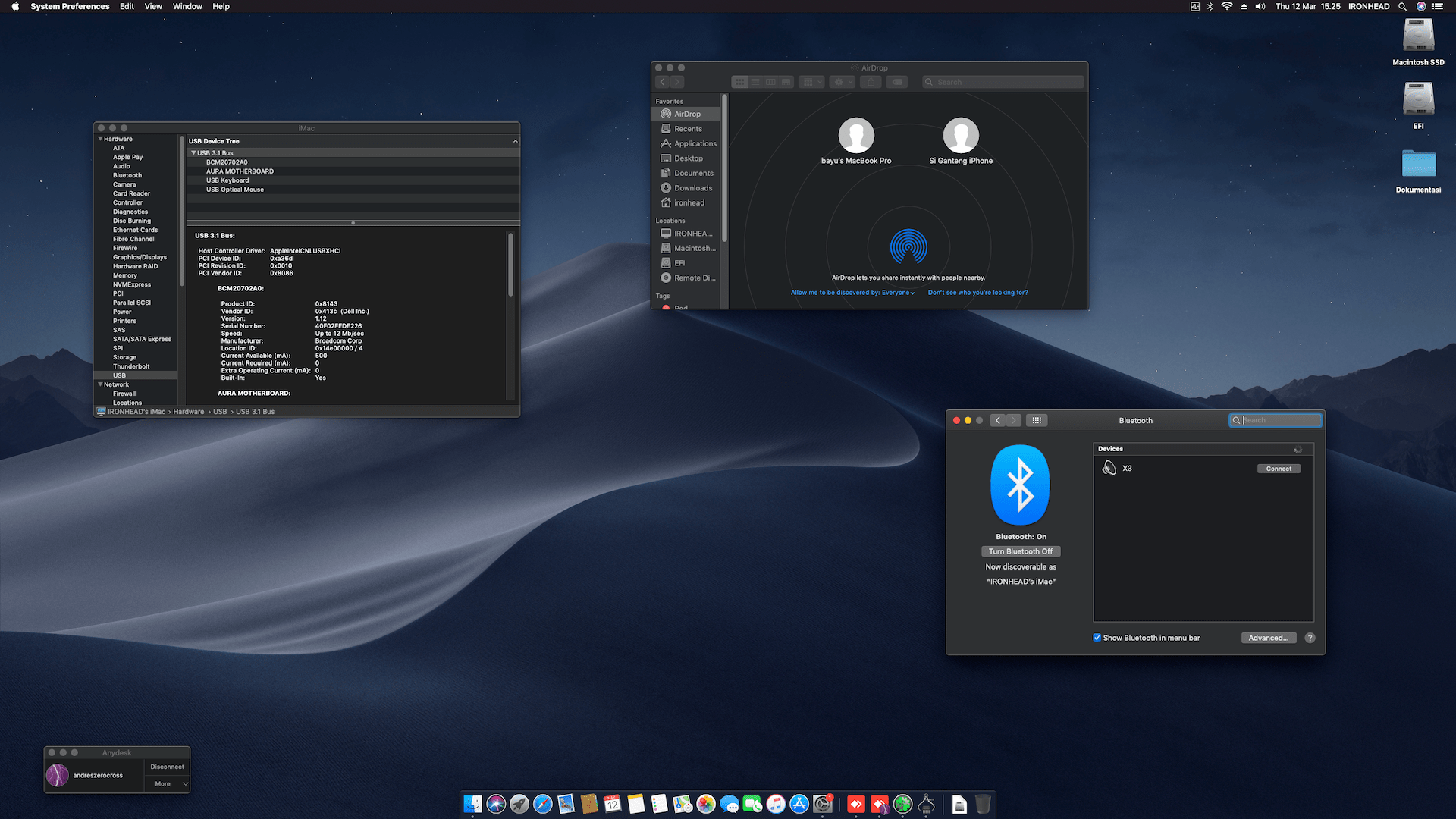Collapse the Hardware section in System Information
Screen dimensions: 1456x819
100,139
